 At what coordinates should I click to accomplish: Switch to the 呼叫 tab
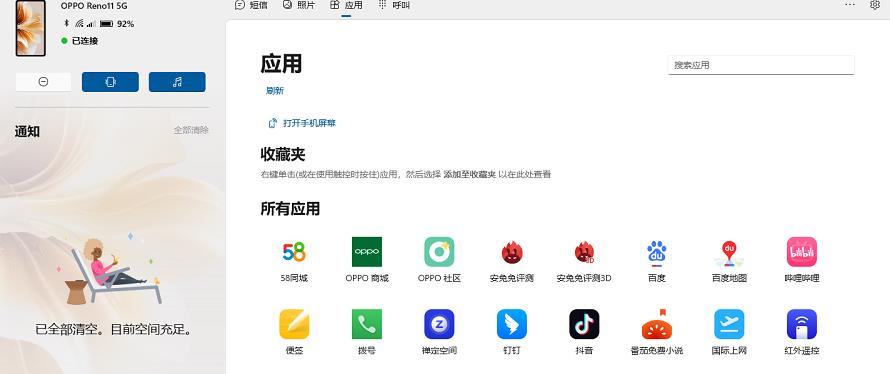[x=394, y=5]
